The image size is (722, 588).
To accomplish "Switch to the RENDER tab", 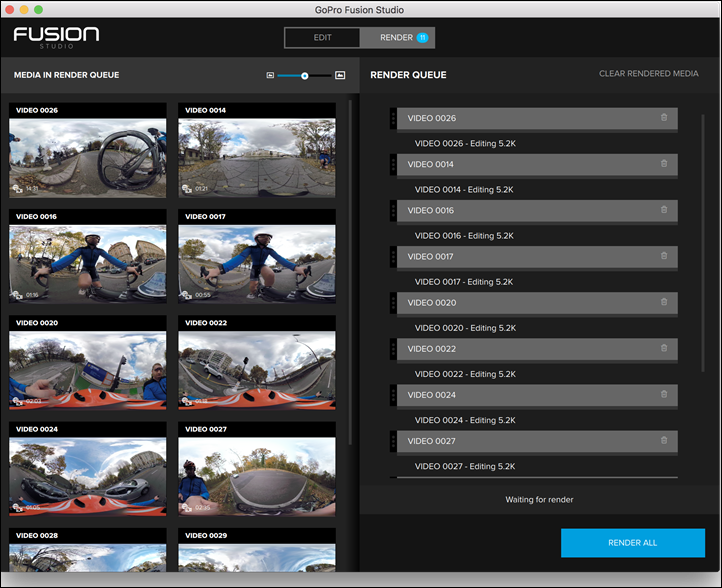I will coord(397,37).
